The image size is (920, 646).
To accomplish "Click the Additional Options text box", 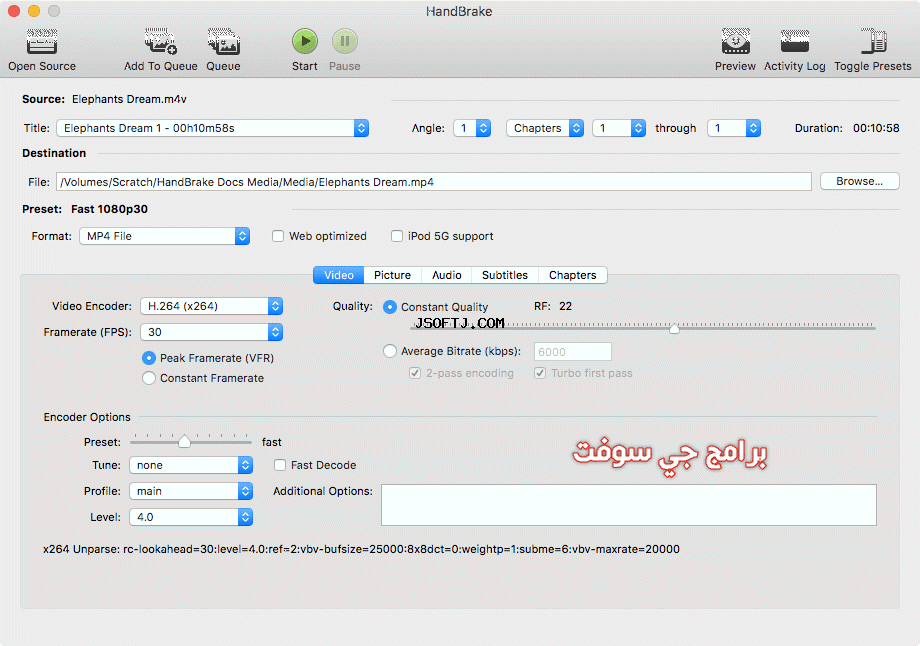I will coord(629,505).
